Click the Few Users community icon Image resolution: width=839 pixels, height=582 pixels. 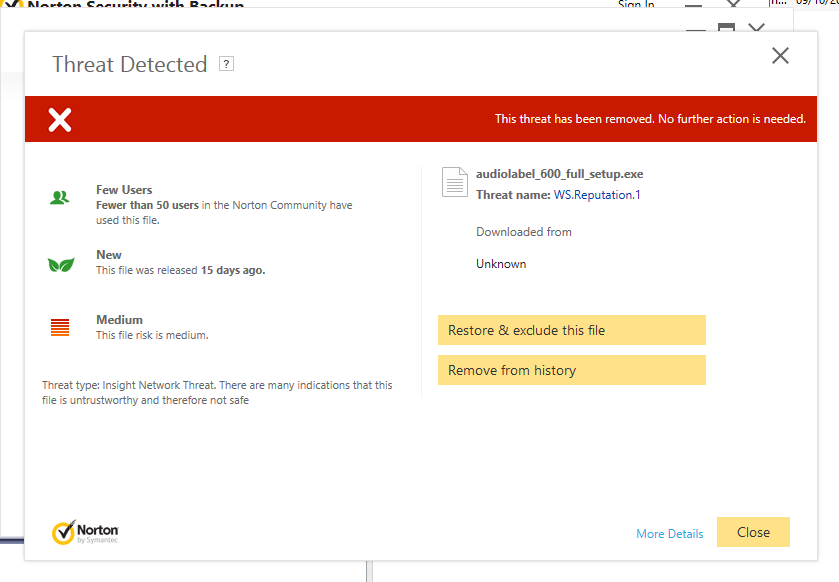[59, 198]
